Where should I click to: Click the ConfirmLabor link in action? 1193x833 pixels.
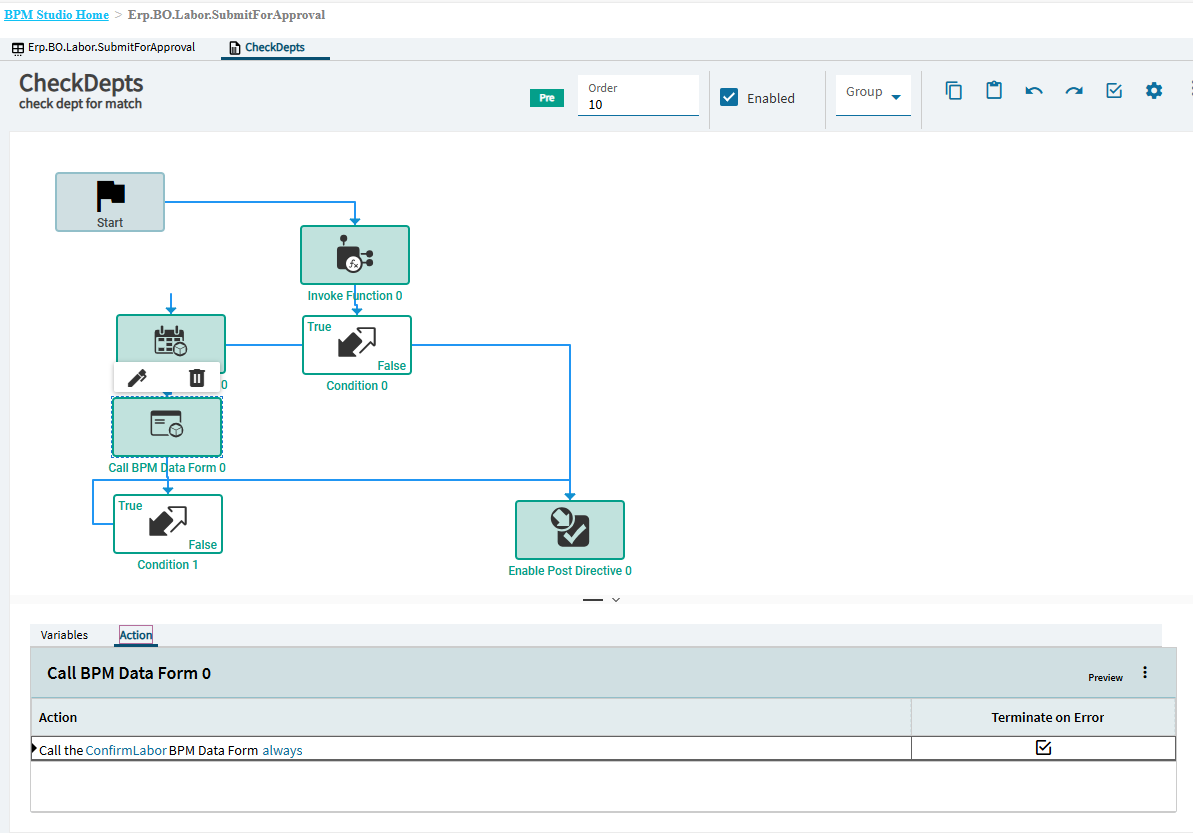[126, 750]
